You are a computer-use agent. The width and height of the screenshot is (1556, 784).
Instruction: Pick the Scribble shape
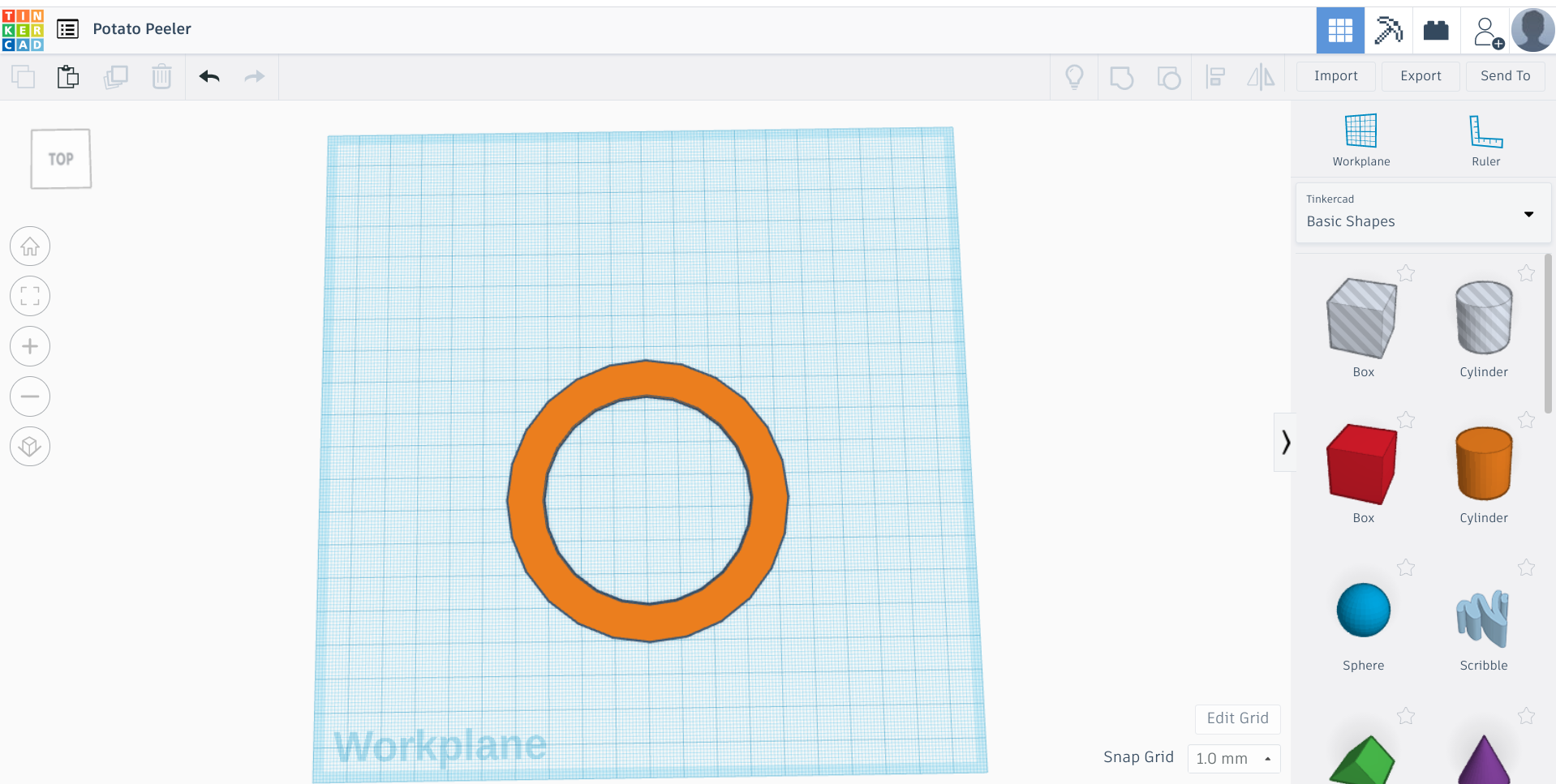tap(1483, 619)
